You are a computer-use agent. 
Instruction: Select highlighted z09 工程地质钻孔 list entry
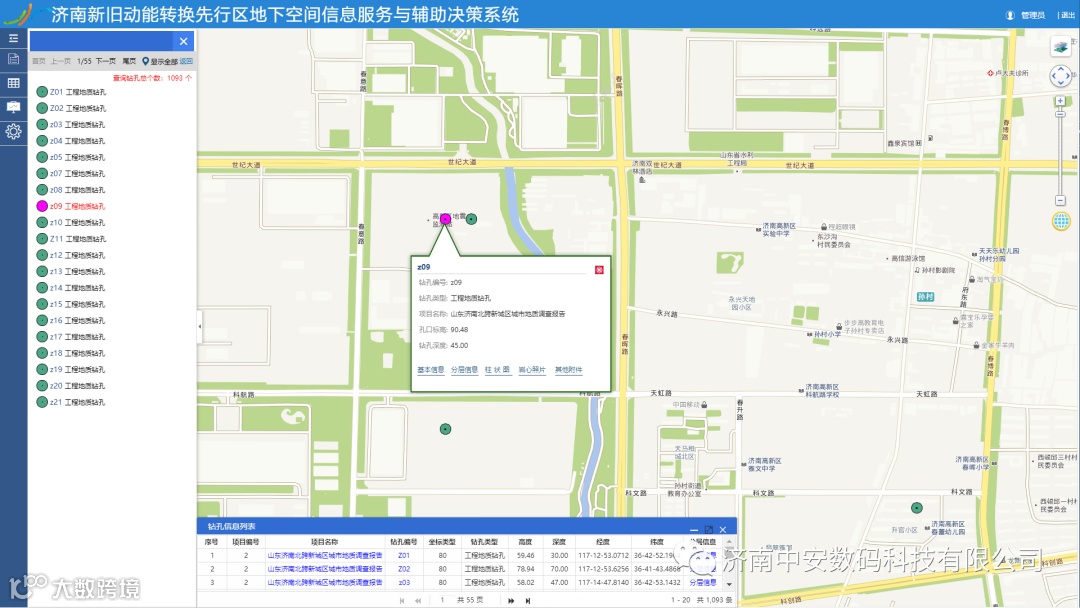72,206
